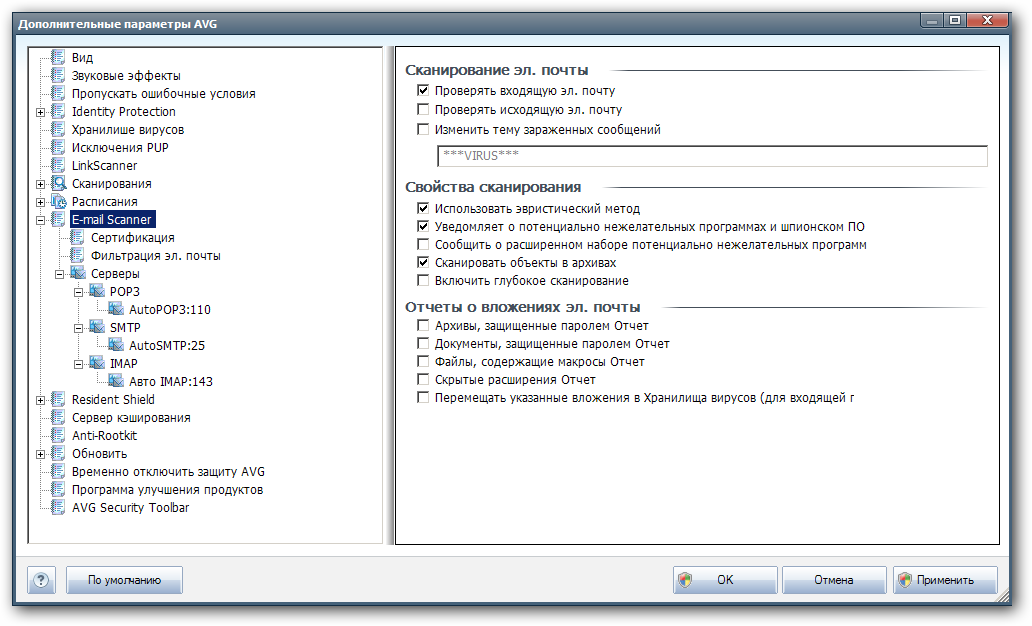Click the icon next to Вид
The image size is (1032, 626).
pos(58,57)
